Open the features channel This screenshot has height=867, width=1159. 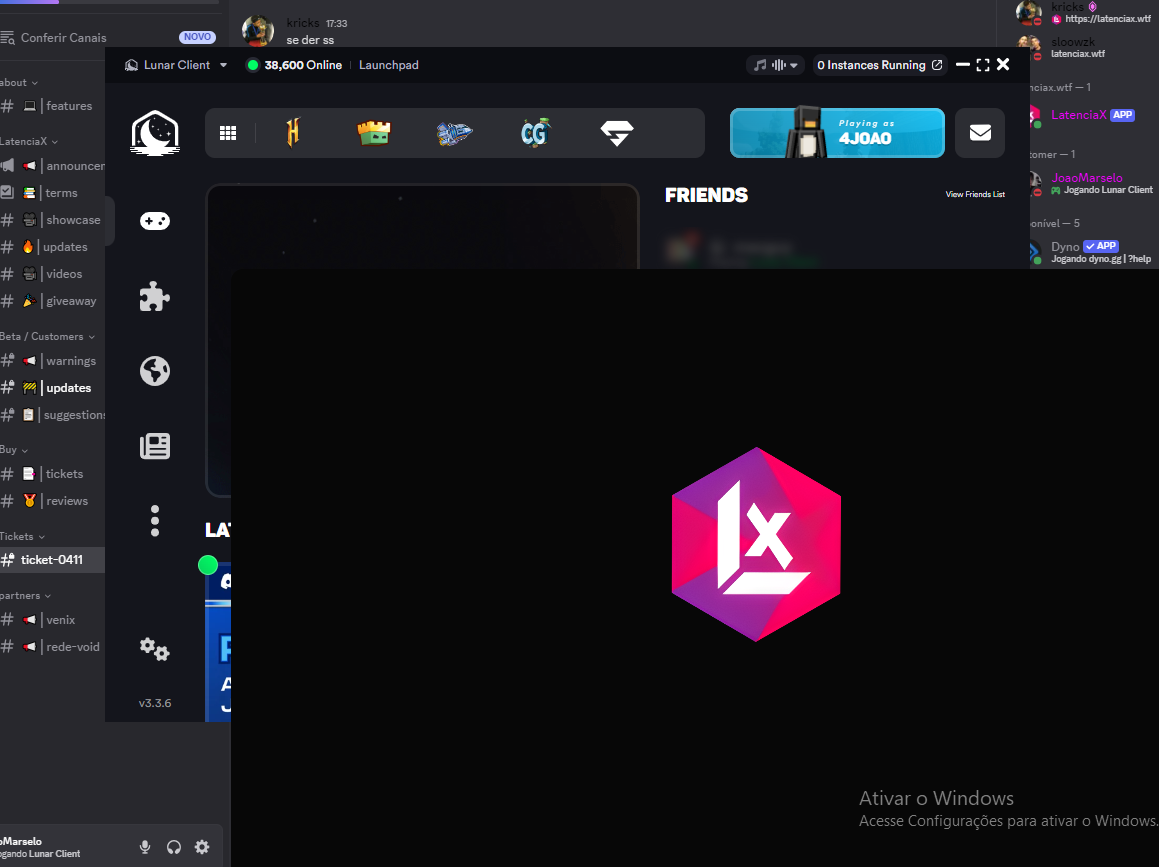(52, 106)
